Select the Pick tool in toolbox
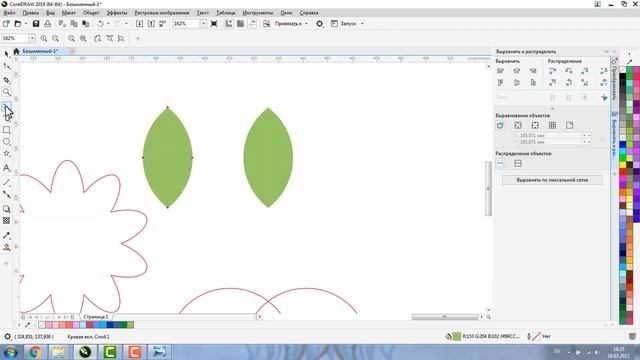640x360 pixels. (7, 54)
